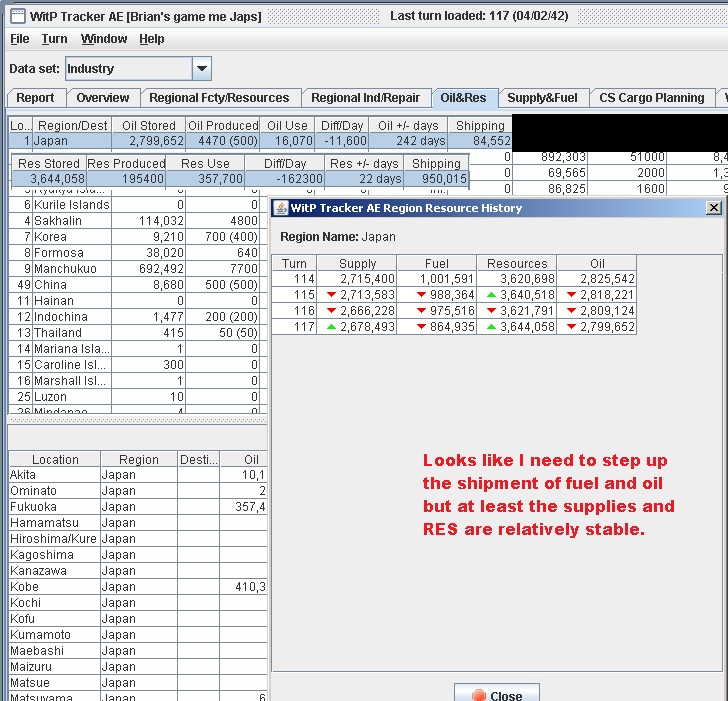
Task: Open the File menu
Action: pos(20,39)
